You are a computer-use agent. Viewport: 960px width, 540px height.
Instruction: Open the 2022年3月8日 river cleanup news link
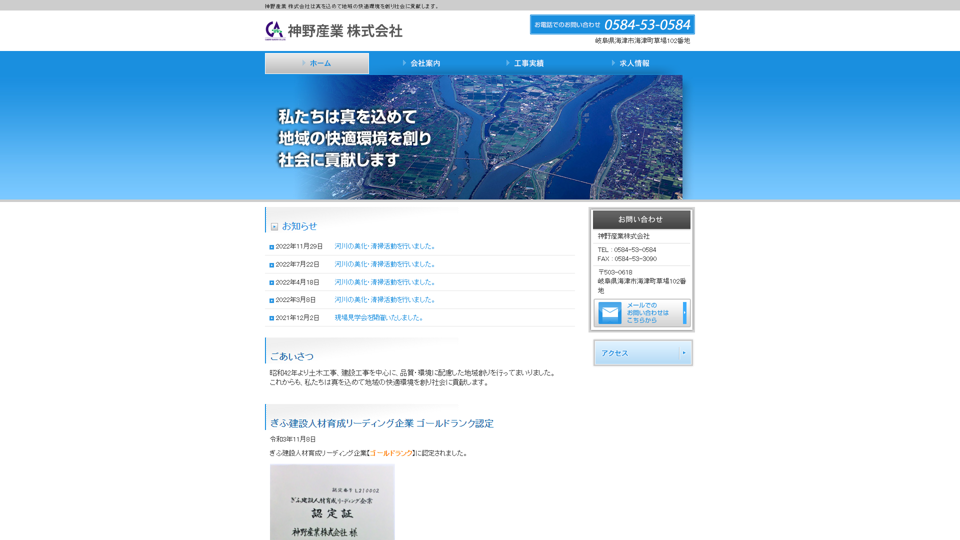[385, 300]
